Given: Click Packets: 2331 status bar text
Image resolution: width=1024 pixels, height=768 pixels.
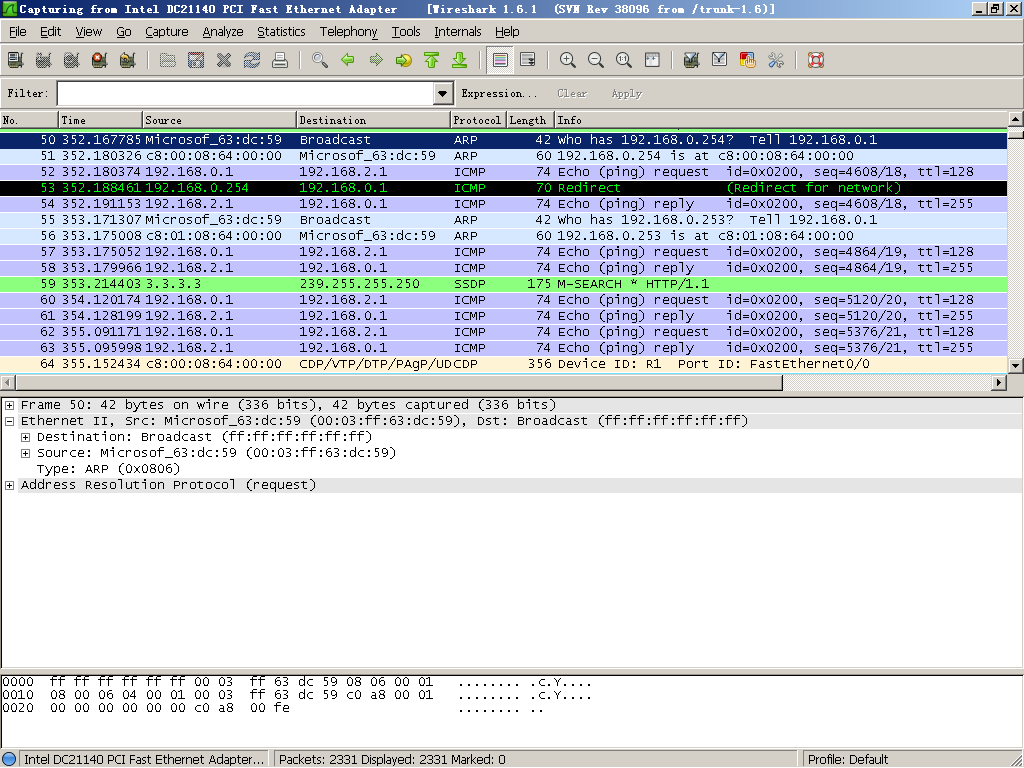Looking at the screenshot, I should click(392, 760).
